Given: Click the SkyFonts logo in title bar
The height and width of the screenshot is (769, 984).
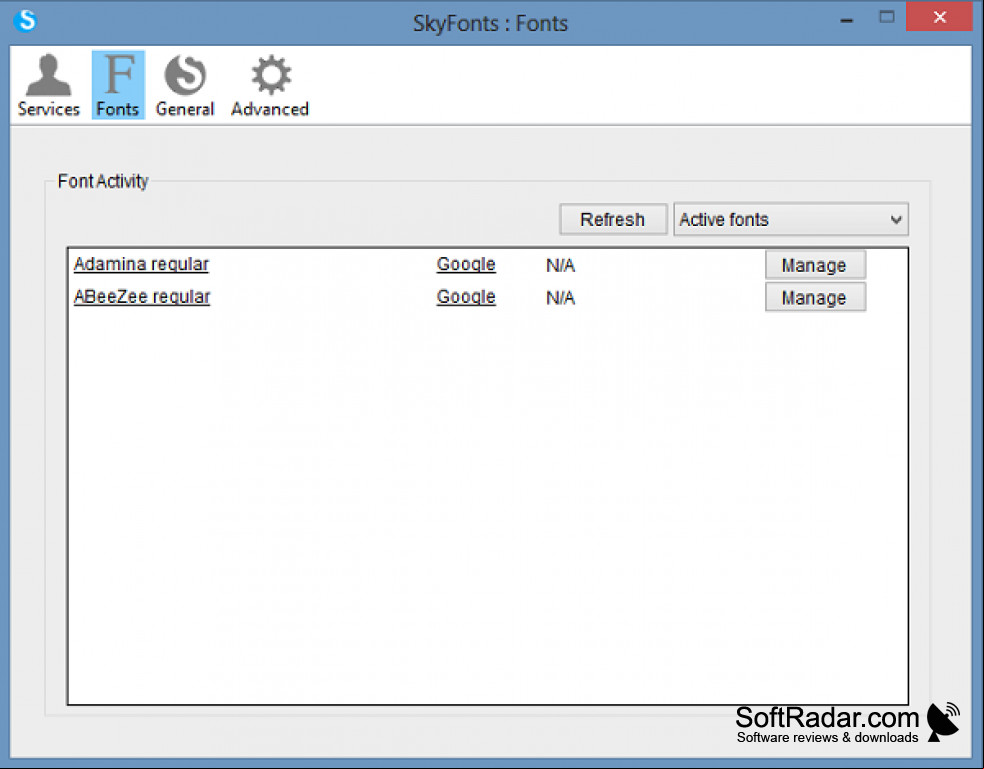Looking at the screenshot, I should 26,20.
